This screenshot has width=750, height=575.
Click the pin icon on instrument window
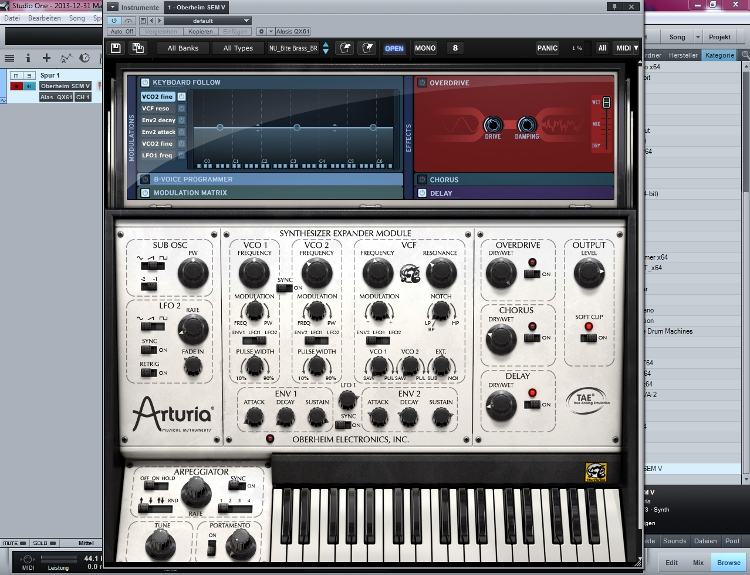615,6
